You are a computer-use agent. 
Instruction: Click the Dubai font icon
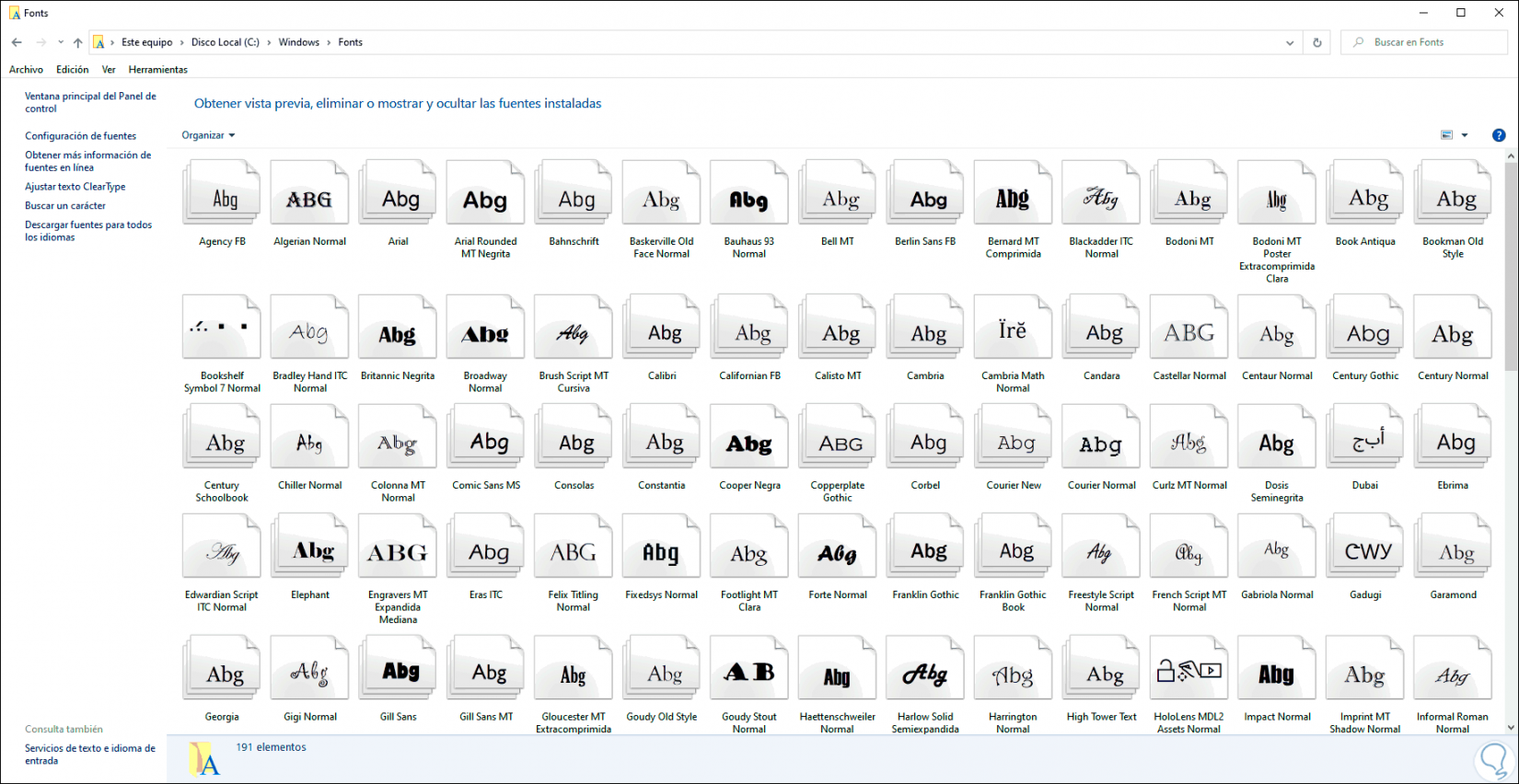1365,436
